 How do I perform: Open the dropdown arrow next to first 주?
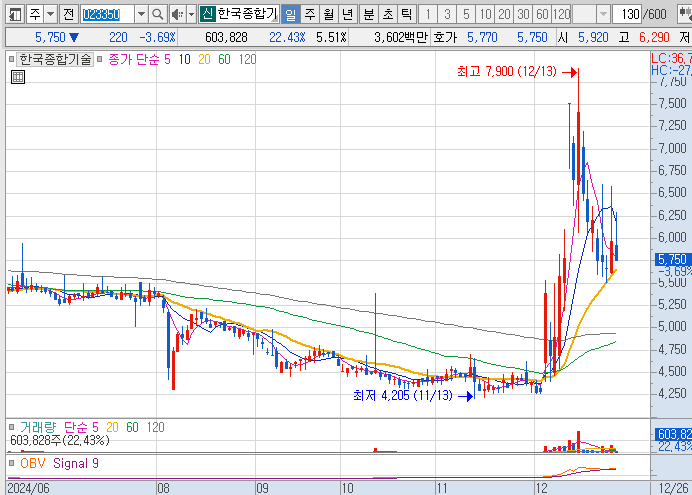tap(51, 15)
